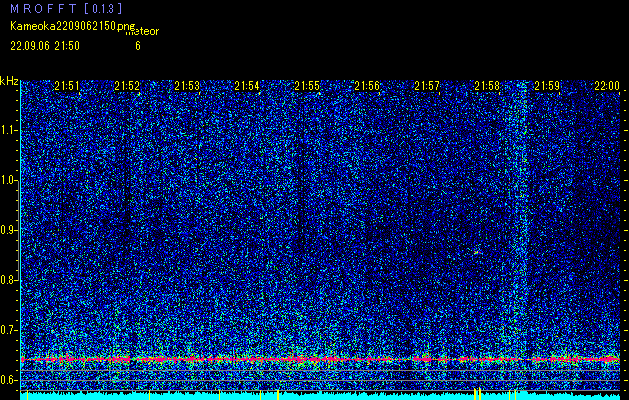629x400 pixels.
Task: Click the 21:54 time label
Action: tap(247, 86)
